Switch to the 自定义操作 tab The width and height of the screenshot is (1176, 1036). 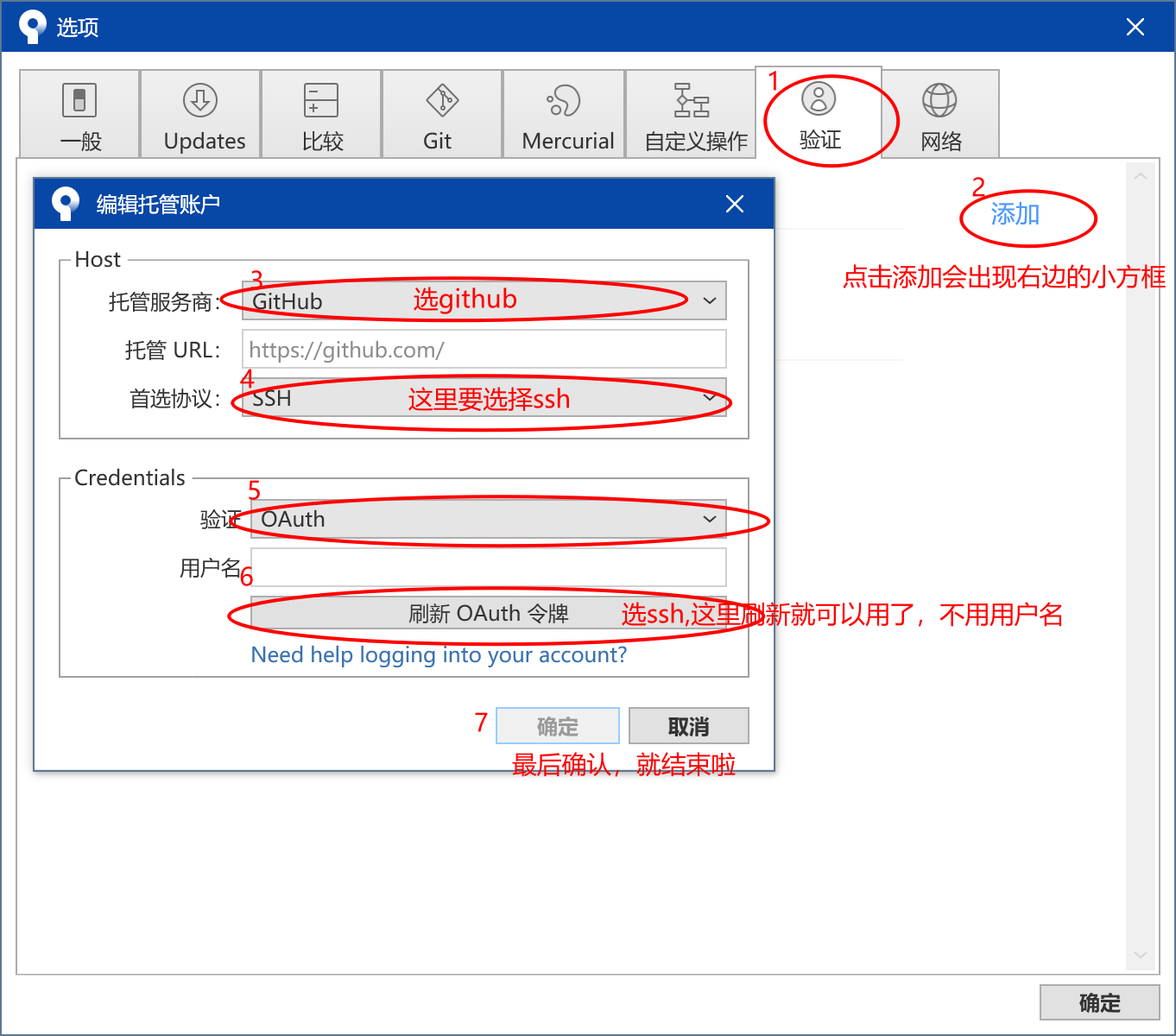coord(691,114)
